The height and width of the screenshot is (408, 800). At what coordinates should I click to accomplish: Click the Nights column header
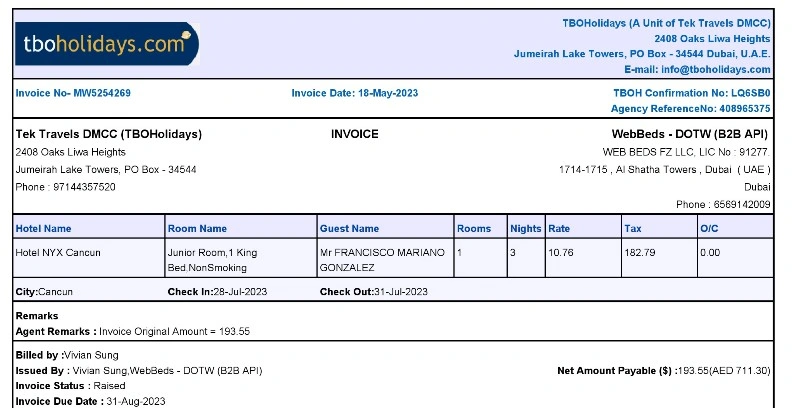click(526, 228)
